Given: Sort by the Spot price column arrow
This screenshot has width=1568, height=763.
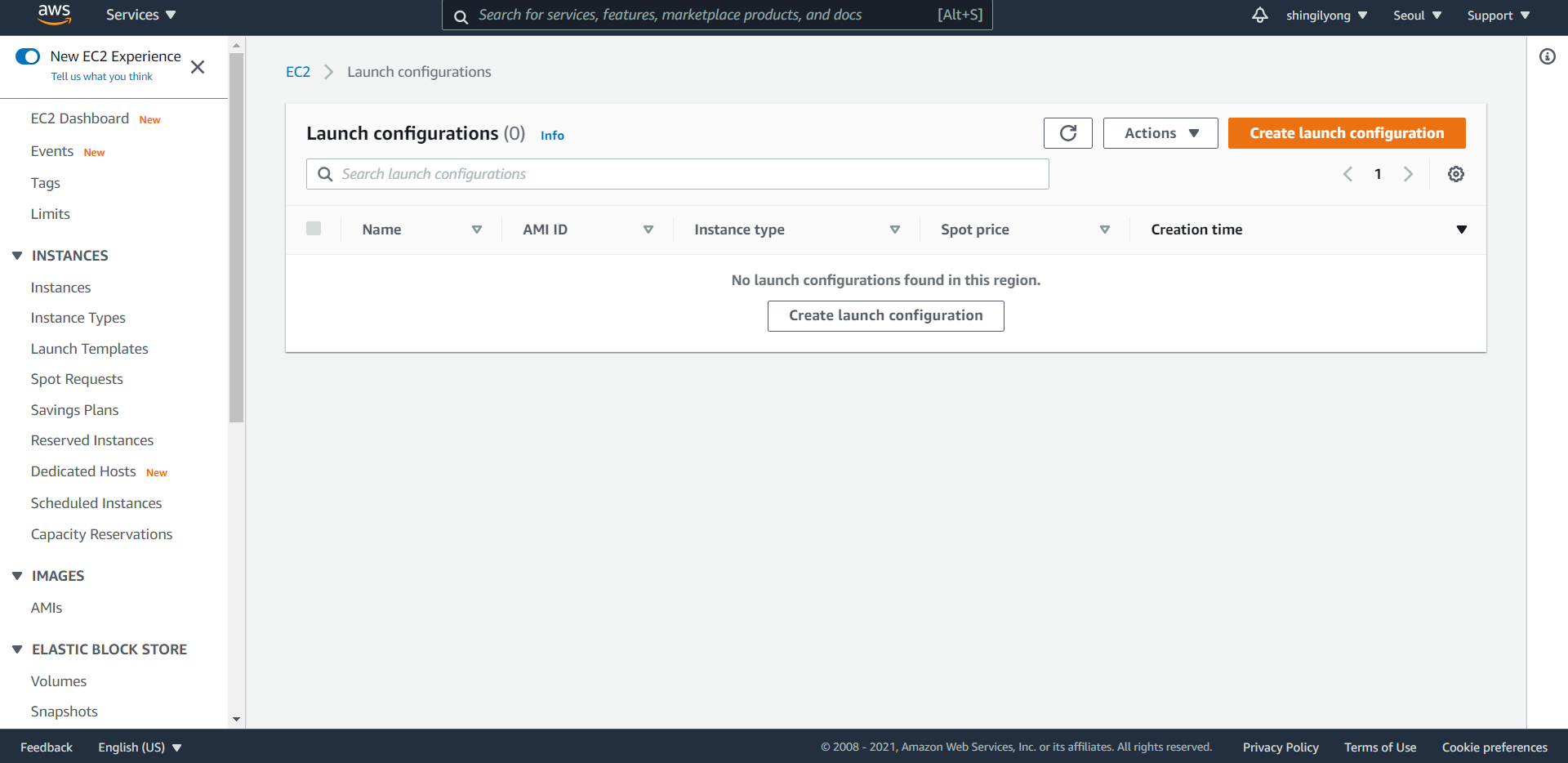Looking at the screenshot, I should [x=1105, y=230].
